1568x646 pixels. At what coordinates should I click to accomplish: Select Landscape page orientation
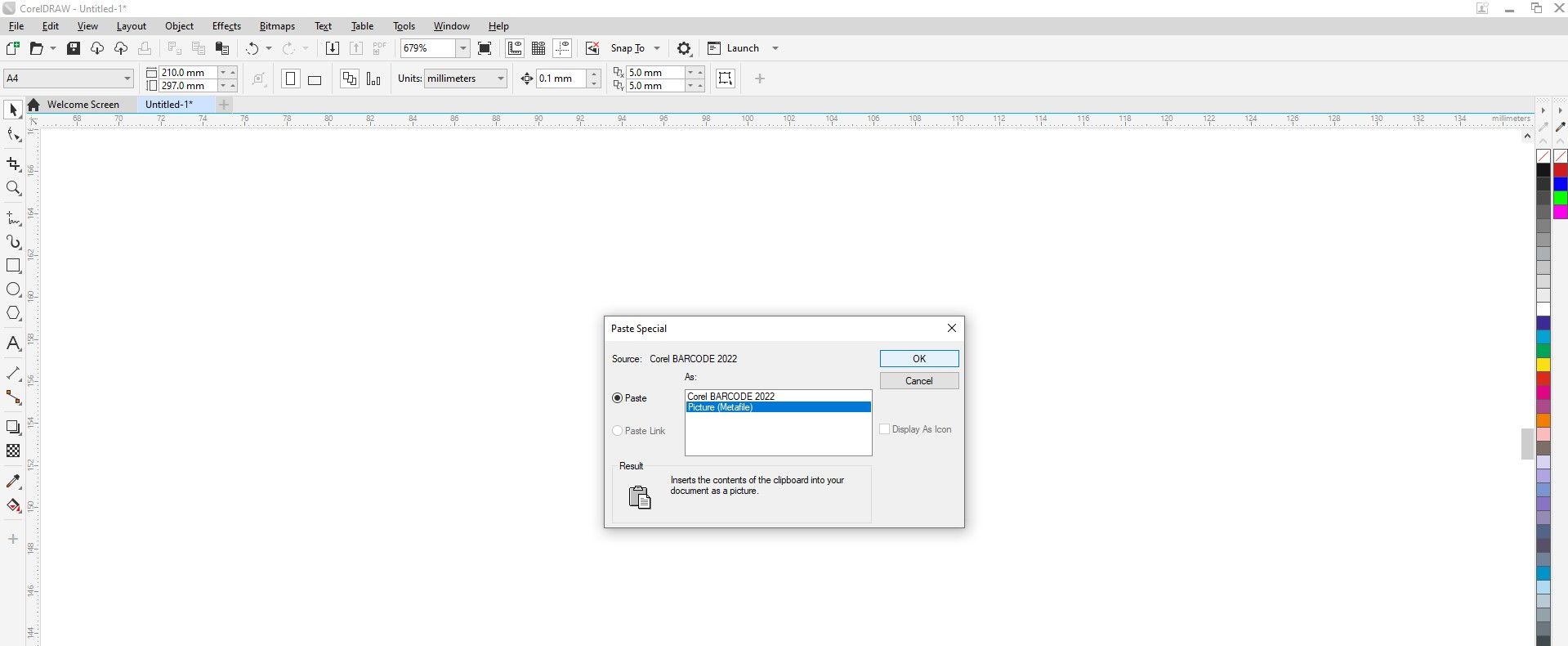[315, 79]
